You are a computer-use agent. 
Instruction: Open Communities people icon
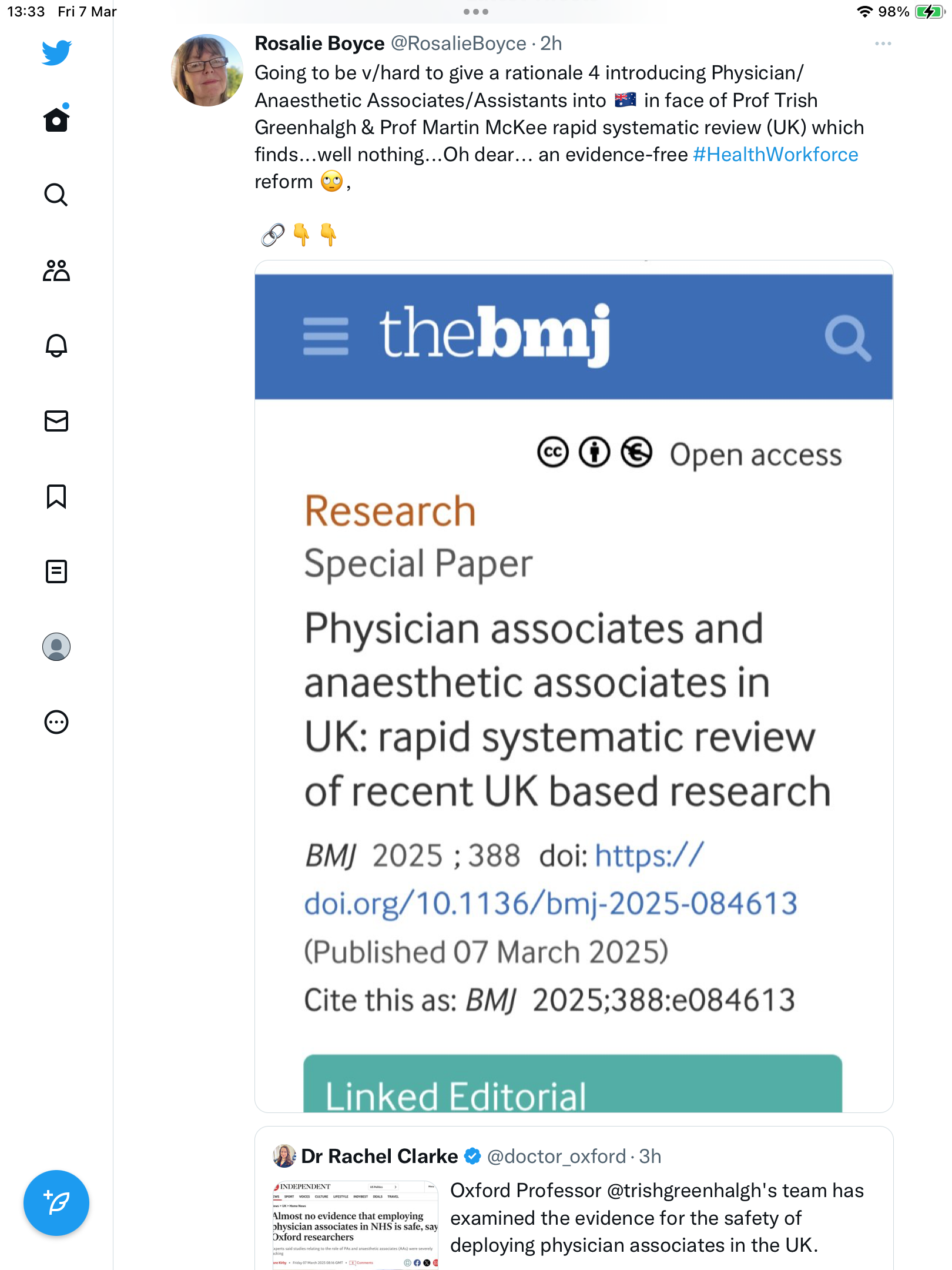click(x=56, y=270)
